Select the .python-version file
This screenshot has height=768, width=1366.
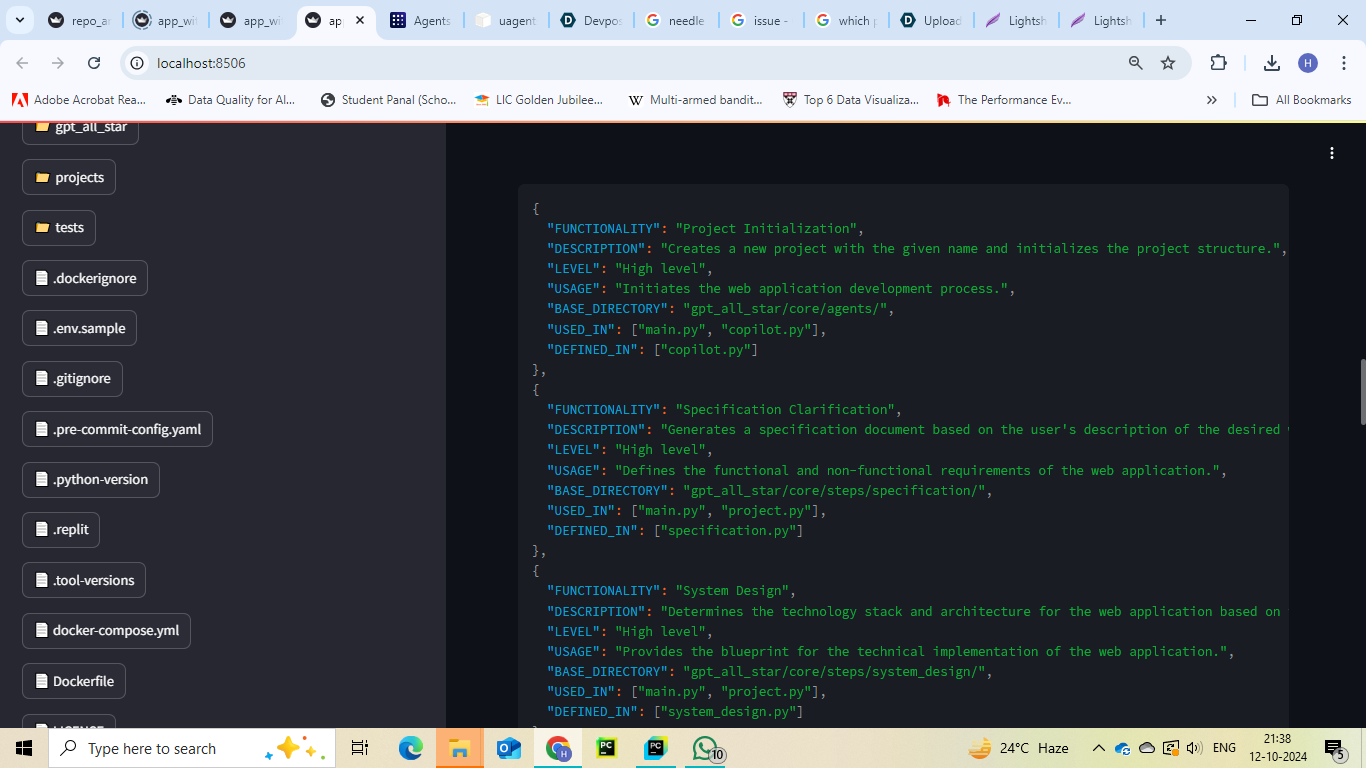(x=91, y=479)
